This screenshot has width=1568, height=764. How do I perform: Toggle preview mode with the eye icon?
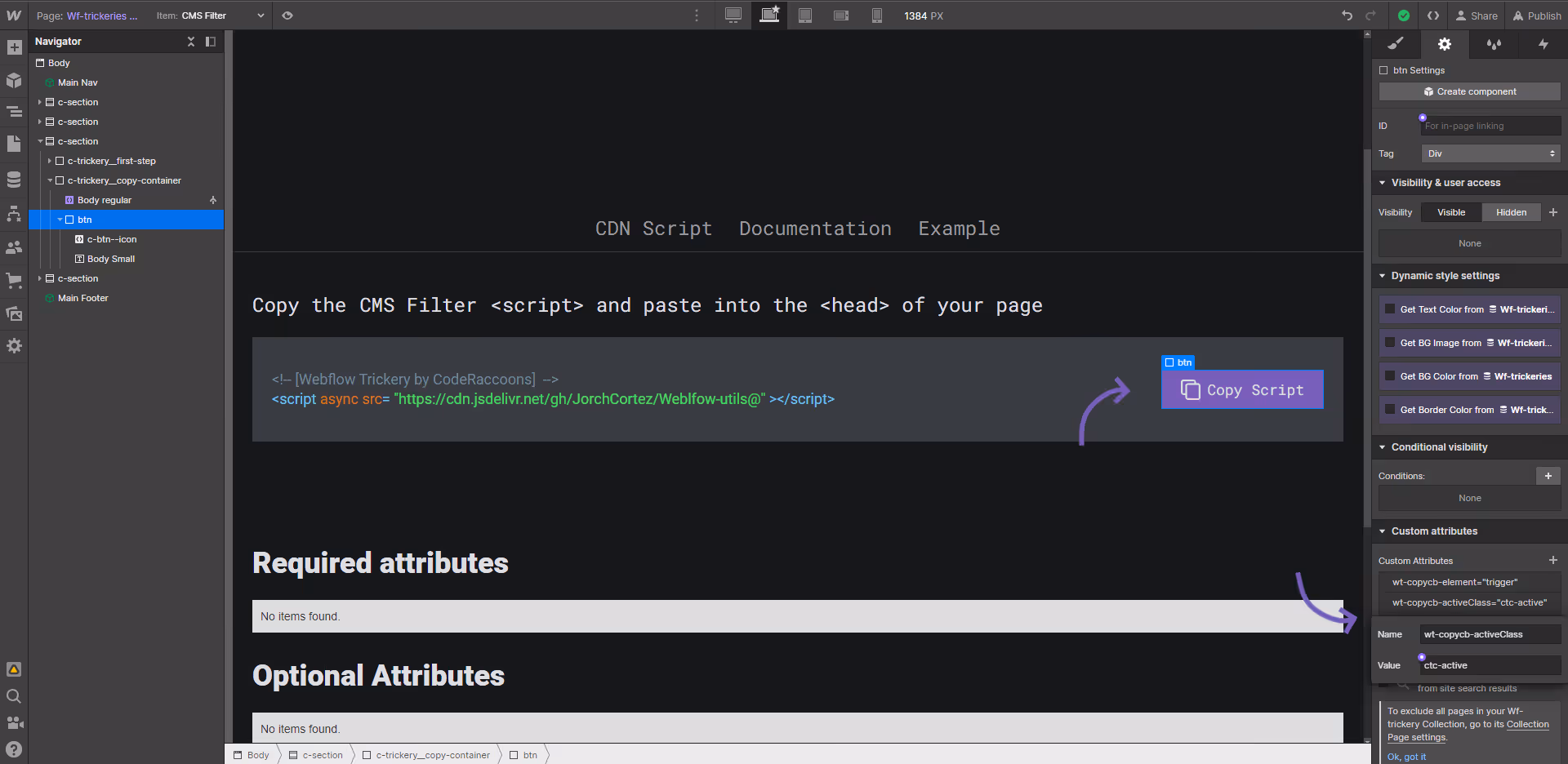[x=287, y=16]
